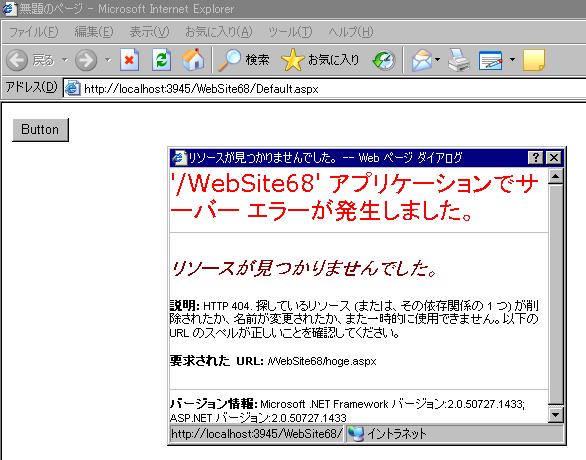Refresh the page with the green arrows icon
The width and height of the screenshot is (586, 460).
pyautogui.click(x=161, y=60)
